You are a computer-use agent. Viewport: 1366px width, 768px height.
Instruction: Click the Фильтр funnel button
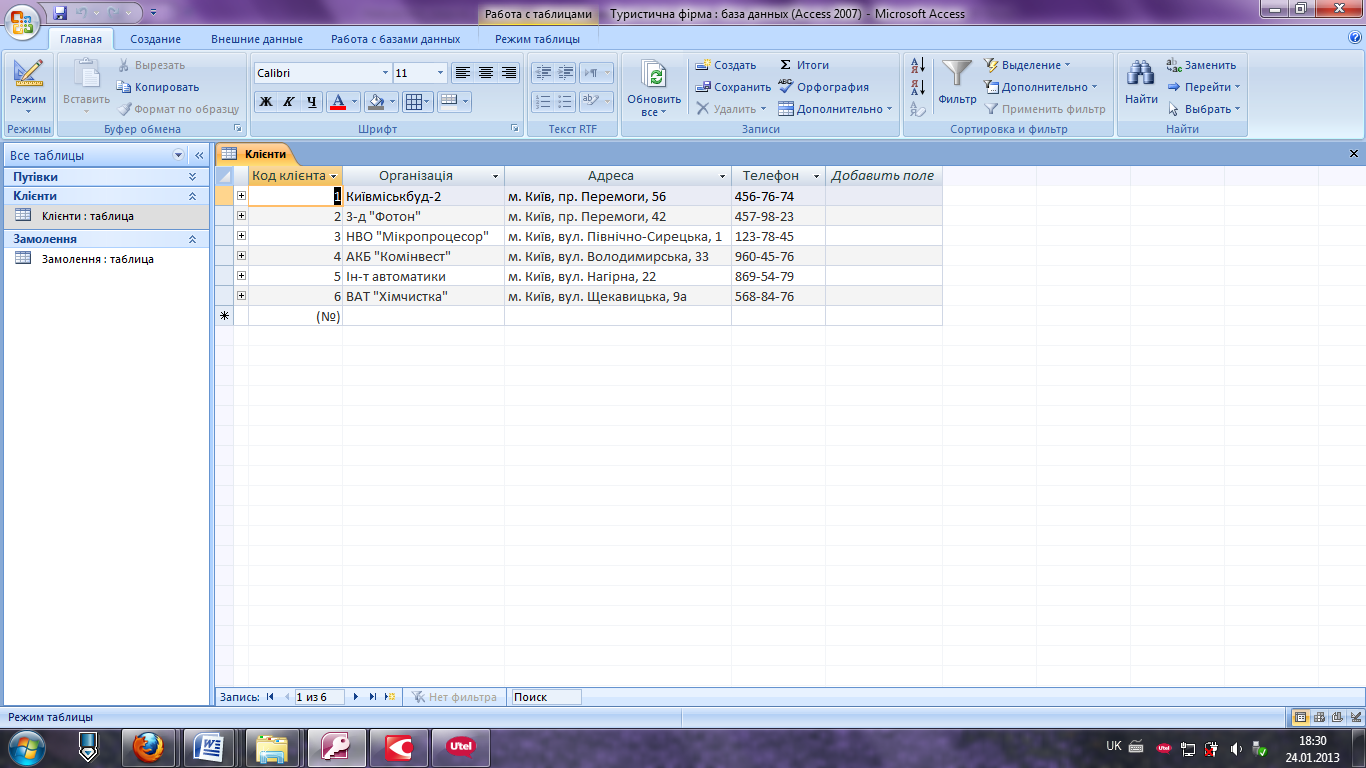click(957, 82)
